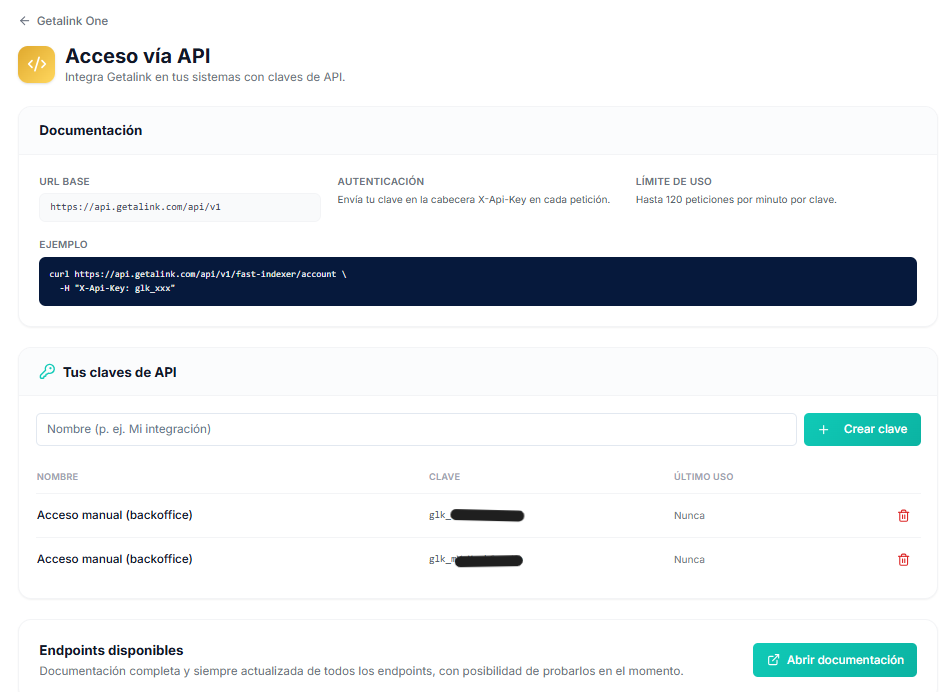Click the AUTENTICACIÓN label

(380, 181)
